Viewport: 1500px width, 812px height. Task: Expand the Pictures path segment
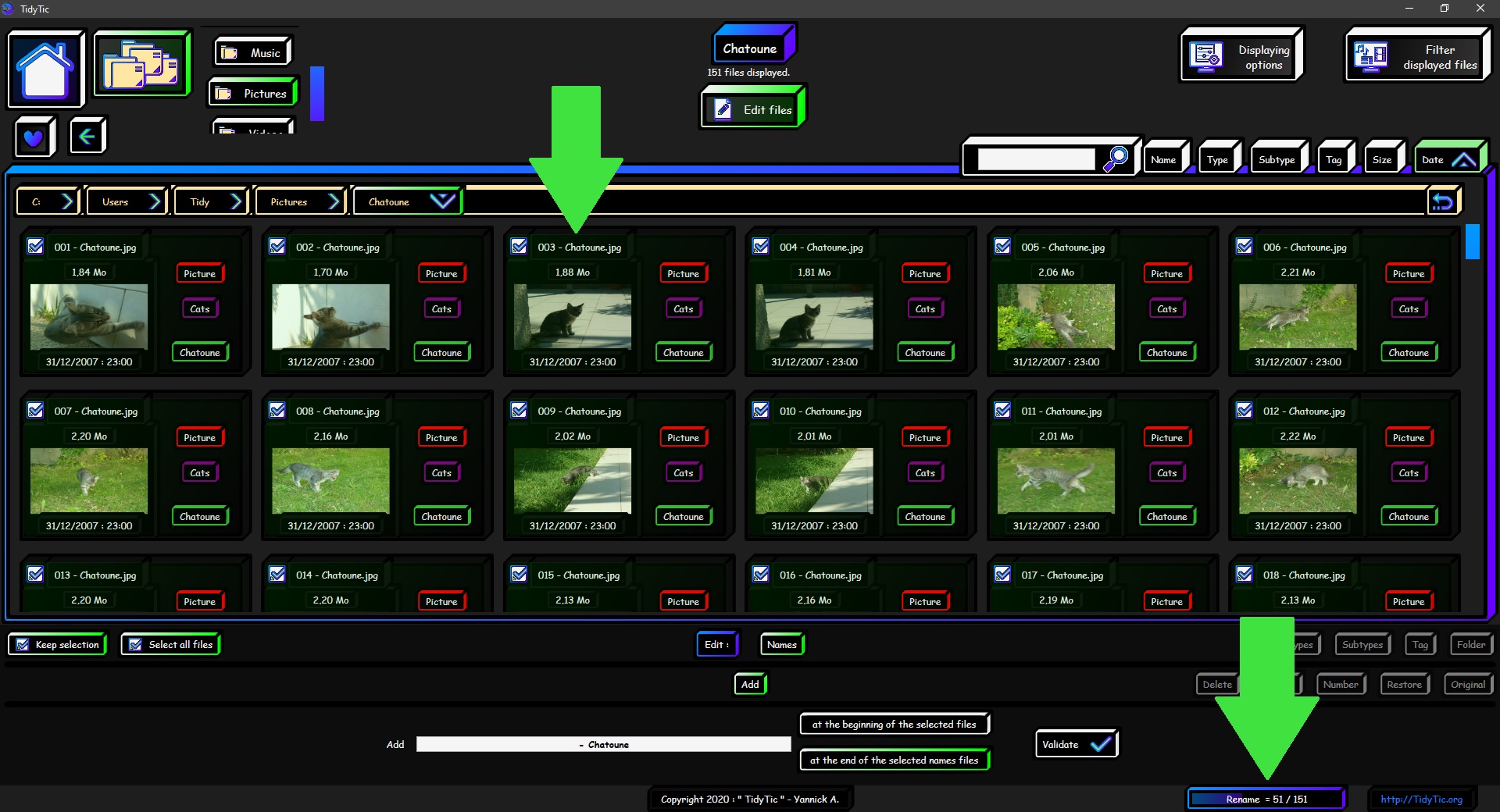coord(300,201)
